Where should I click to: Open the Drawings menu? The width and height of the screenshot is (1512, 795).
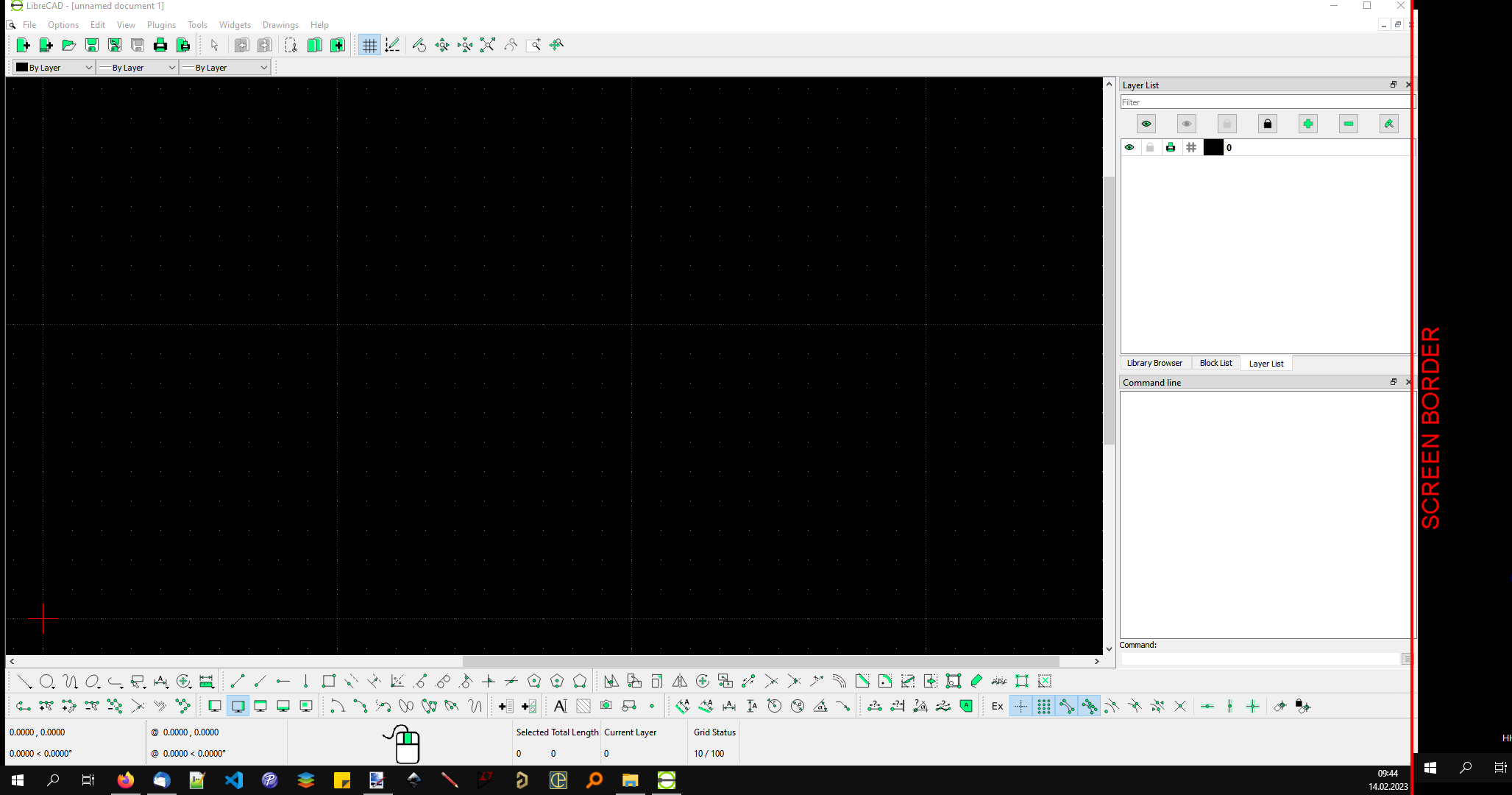tap(280, 24)
